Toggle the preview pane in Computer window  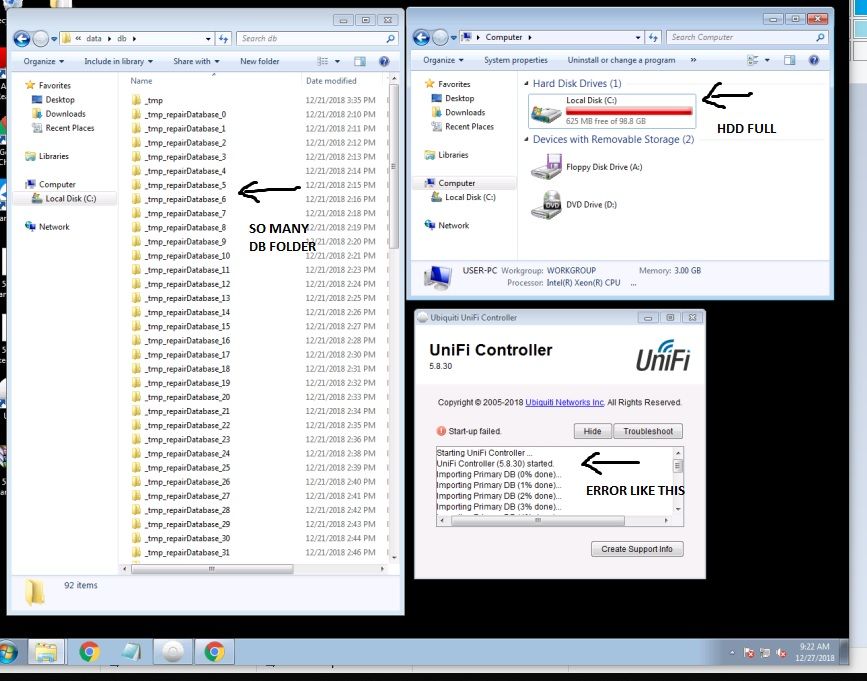[790, 60]
